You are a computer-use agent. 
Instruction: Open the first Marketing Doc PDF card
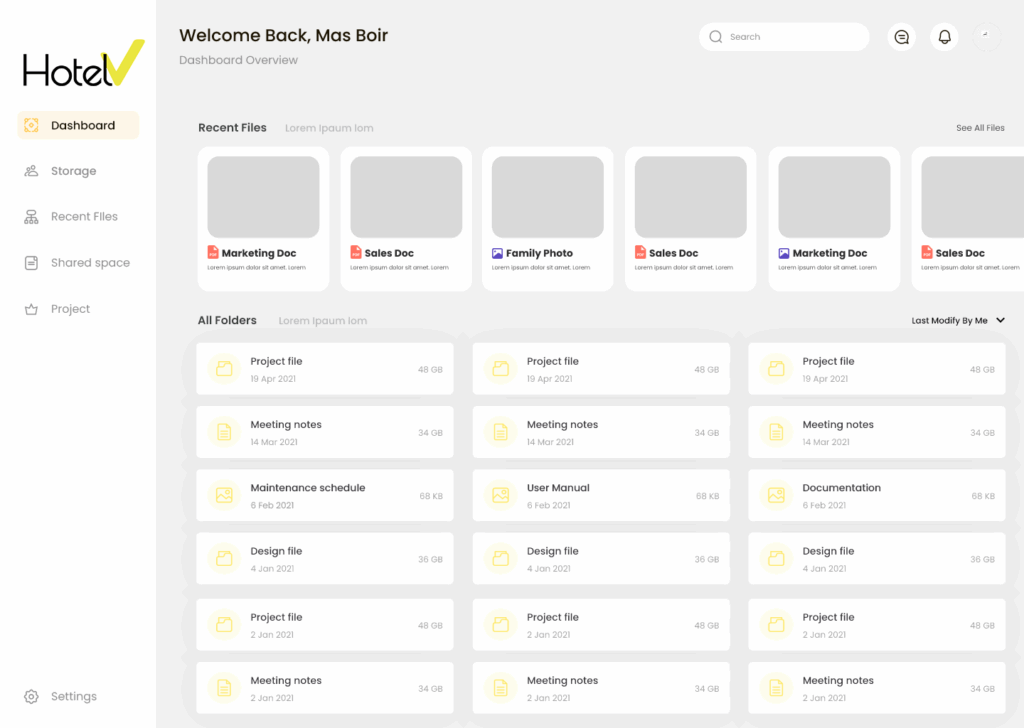[x=263, y=219]
